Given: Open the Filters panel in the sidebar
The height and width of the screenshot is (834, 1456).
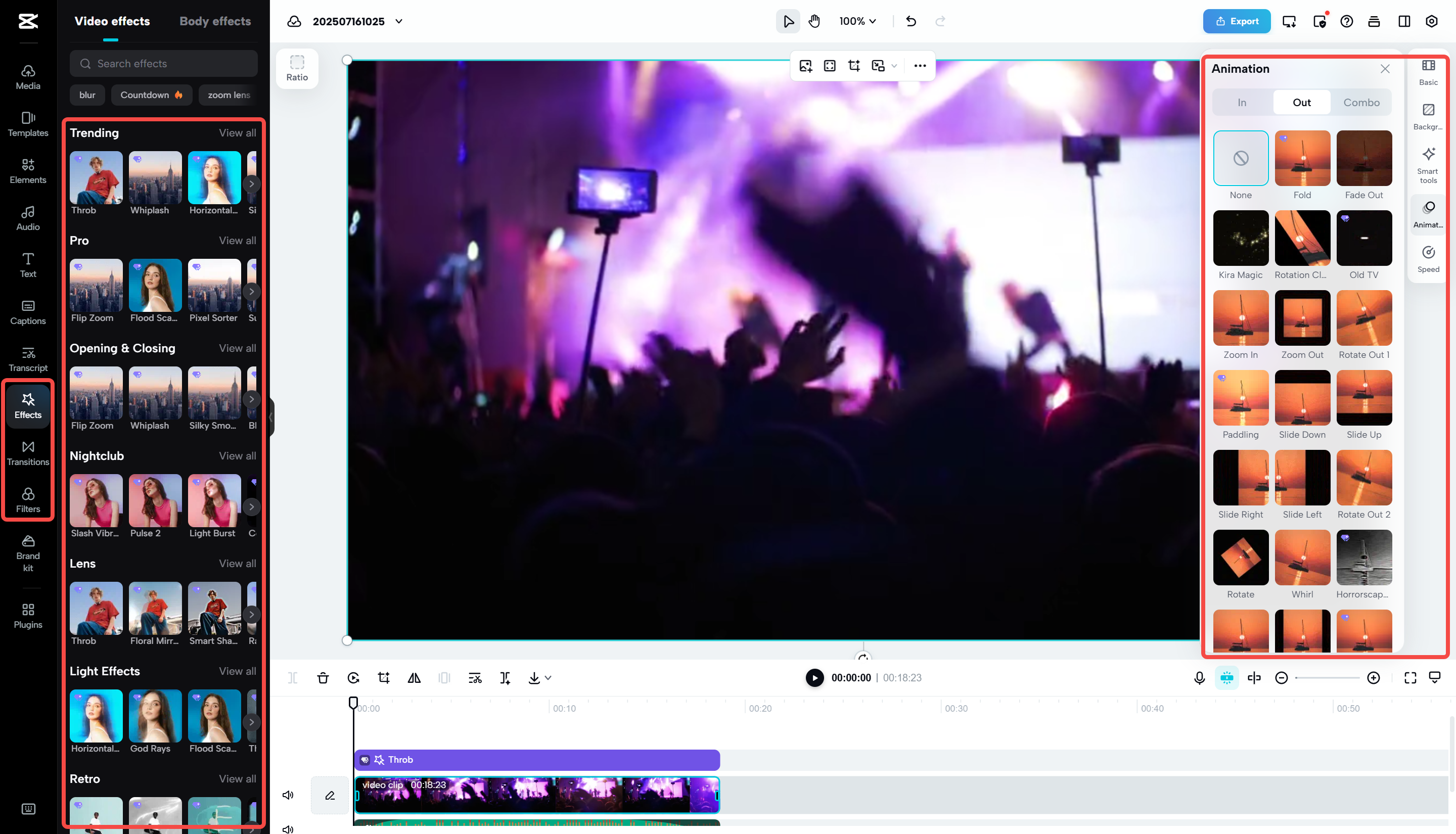Looking at the screenshot, I should pos(27,499).
